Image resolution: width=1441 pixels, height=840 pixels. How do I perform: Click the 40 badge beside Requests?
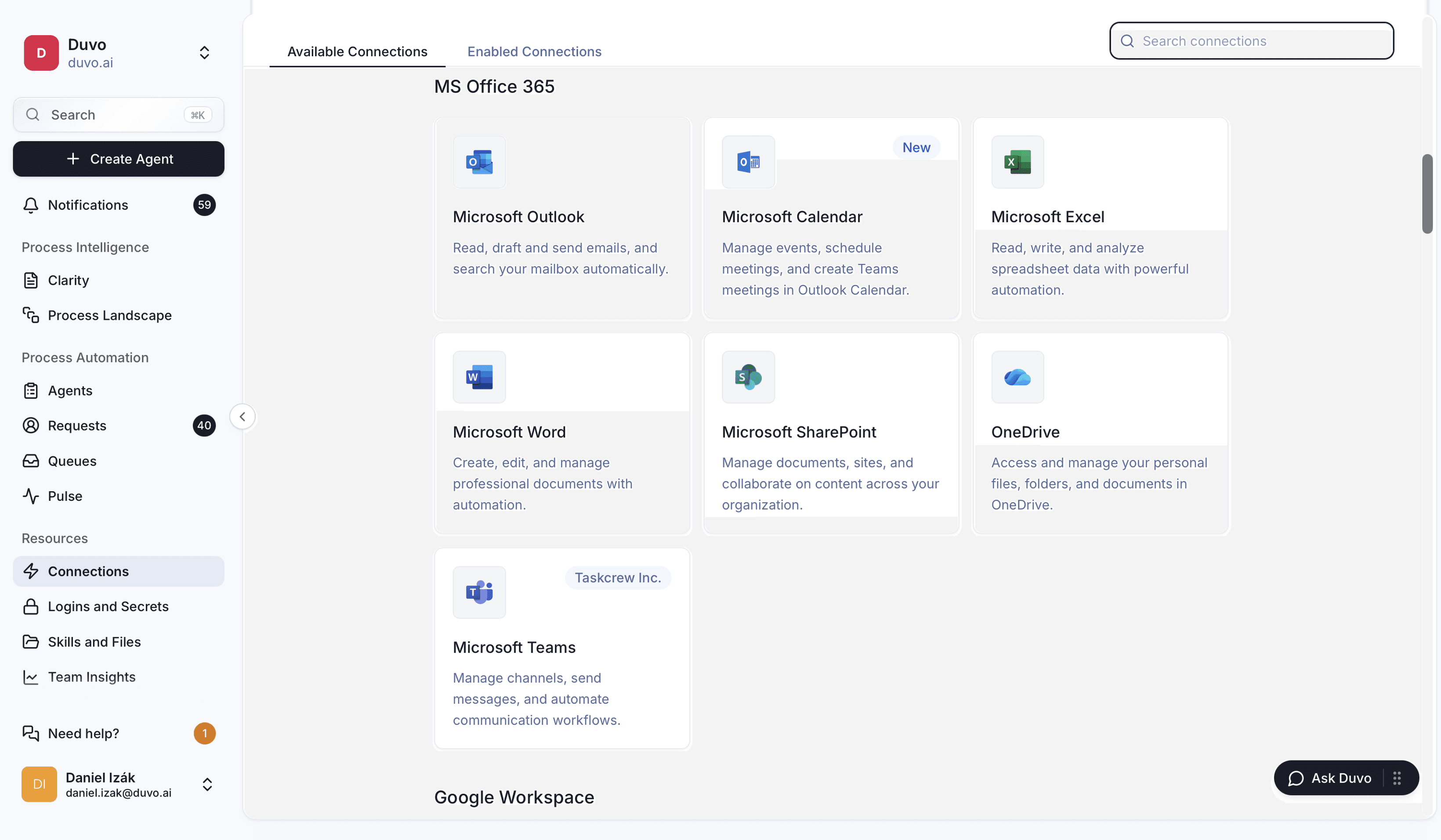[204, 425]
